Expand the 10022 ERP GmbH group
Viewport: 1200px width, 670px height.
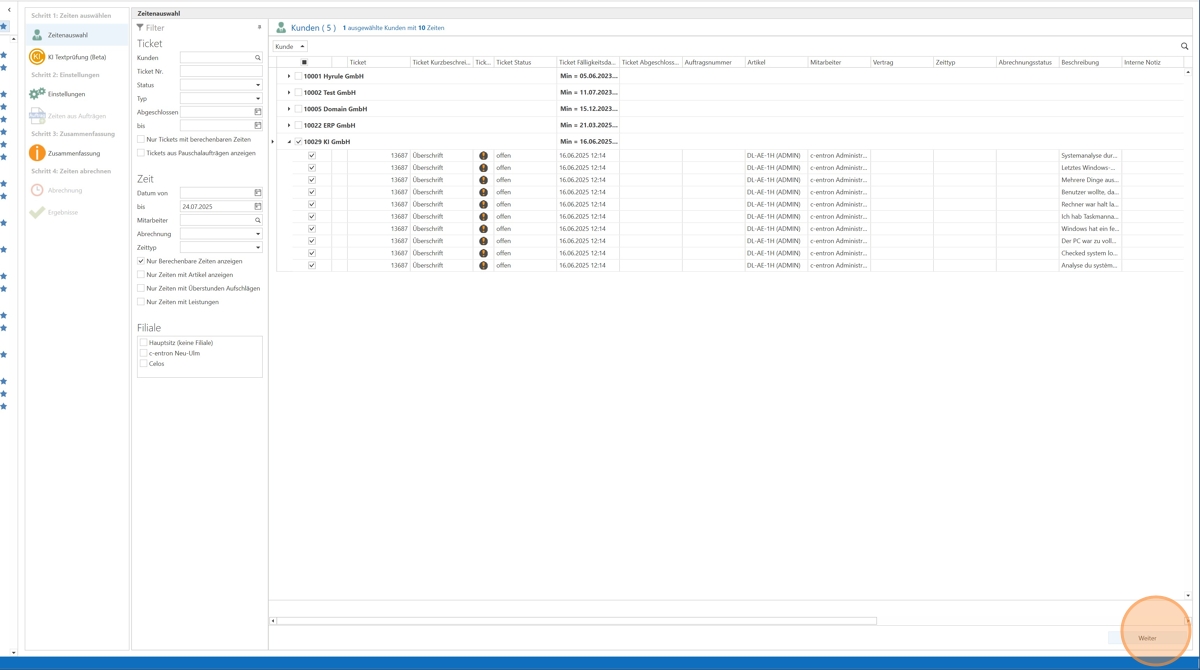[289, 125]
